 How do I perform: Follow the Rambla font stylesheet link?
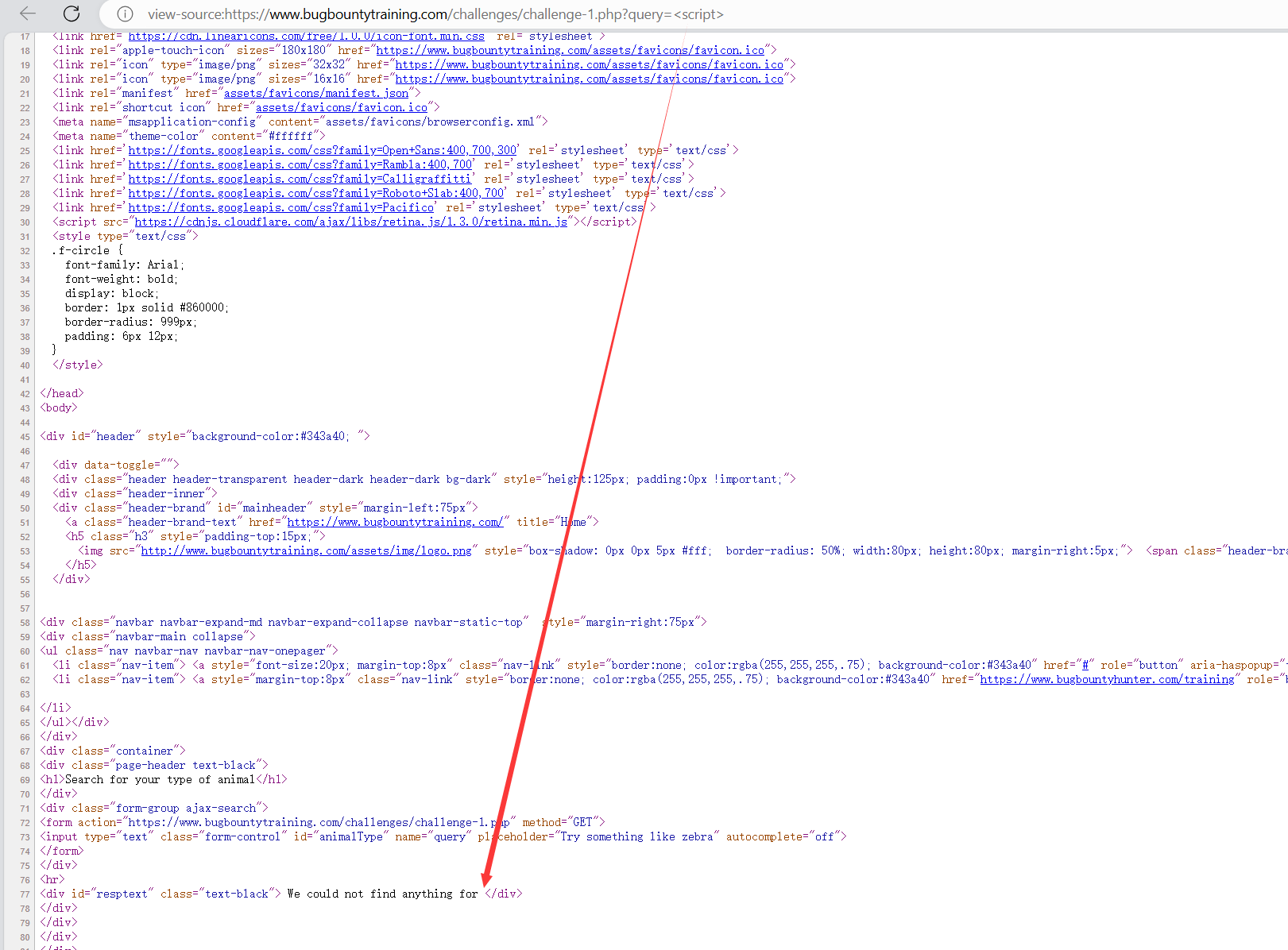pos(300,164)
